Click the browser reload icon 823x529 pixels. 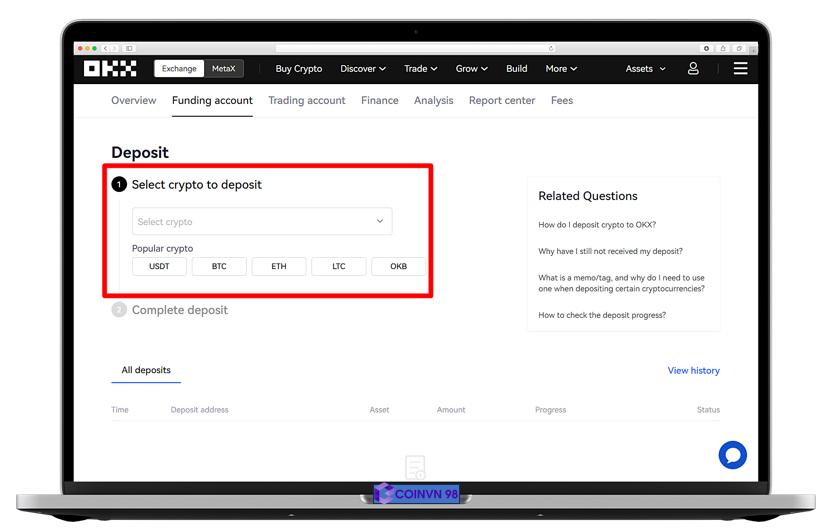tap(551, 48)
